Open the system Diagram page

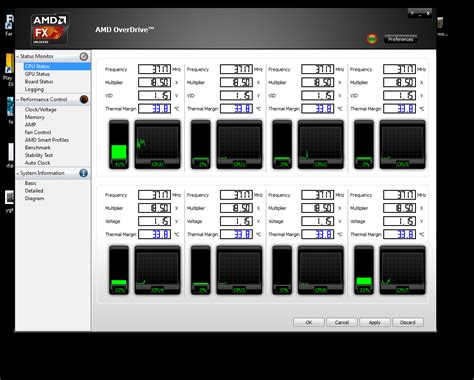[34, 199]
